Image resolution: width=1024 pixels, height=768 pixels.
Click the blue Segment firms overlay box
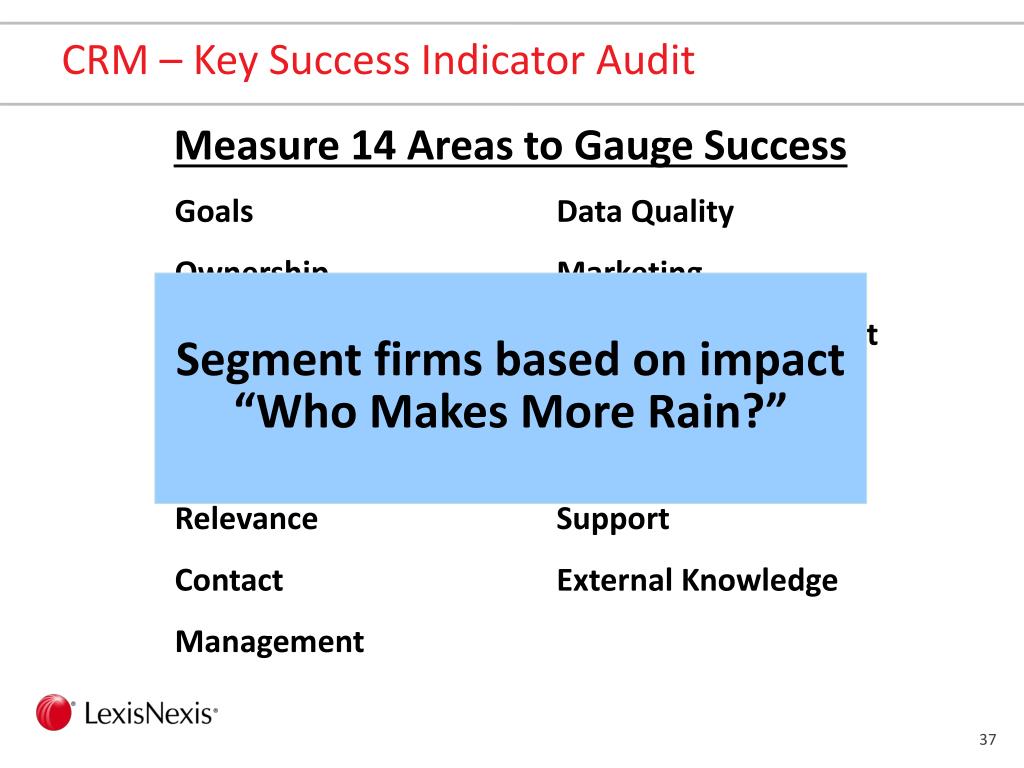511,388
